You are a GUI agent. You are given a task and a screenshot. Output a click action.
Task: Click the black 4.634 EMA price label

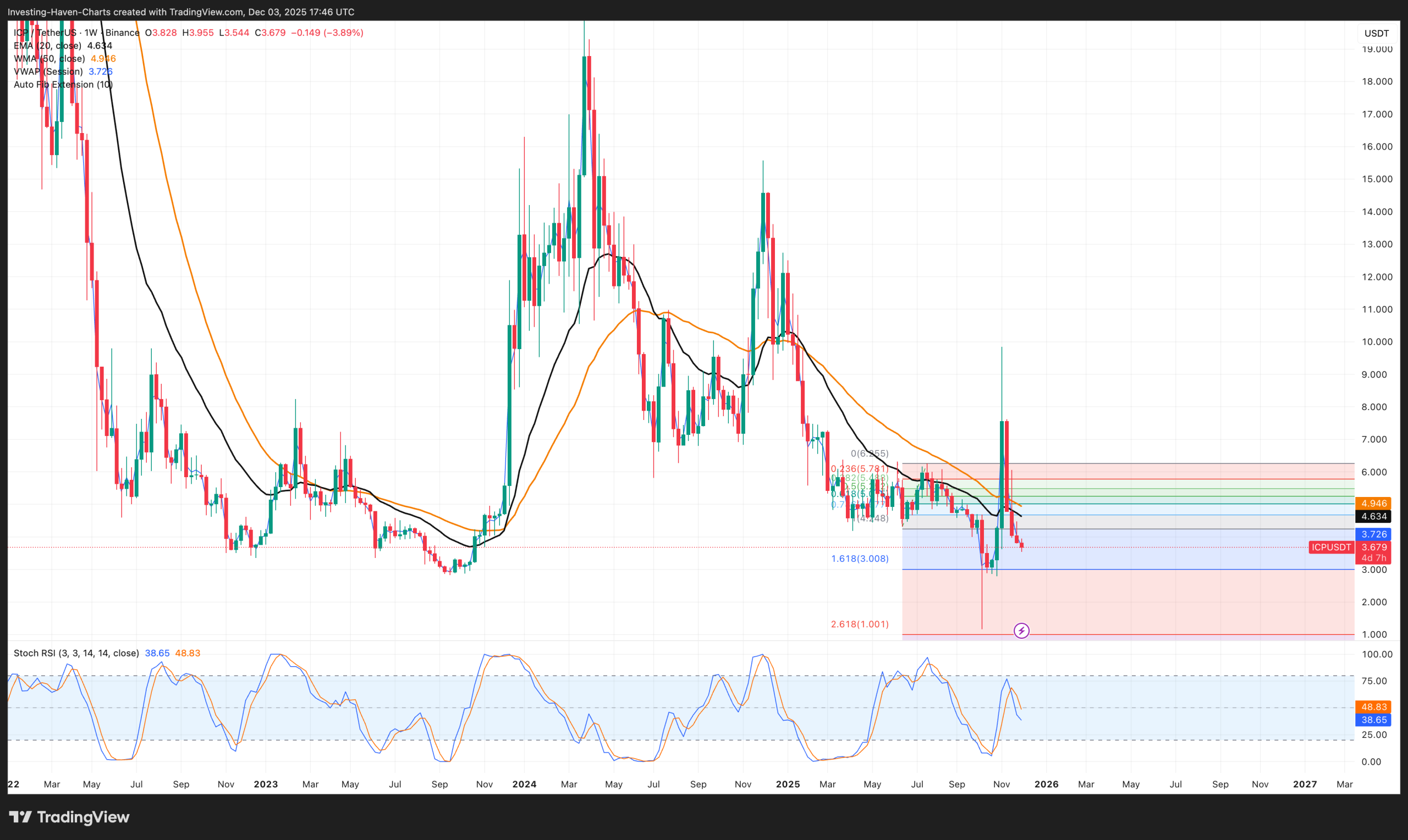coord(1373,516)
